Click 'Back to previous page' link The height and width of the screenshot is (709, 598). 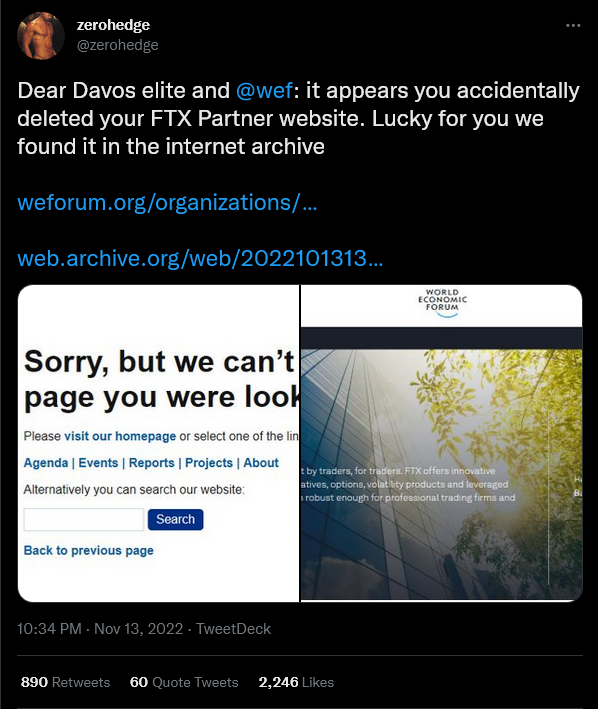tap(89, 550)
